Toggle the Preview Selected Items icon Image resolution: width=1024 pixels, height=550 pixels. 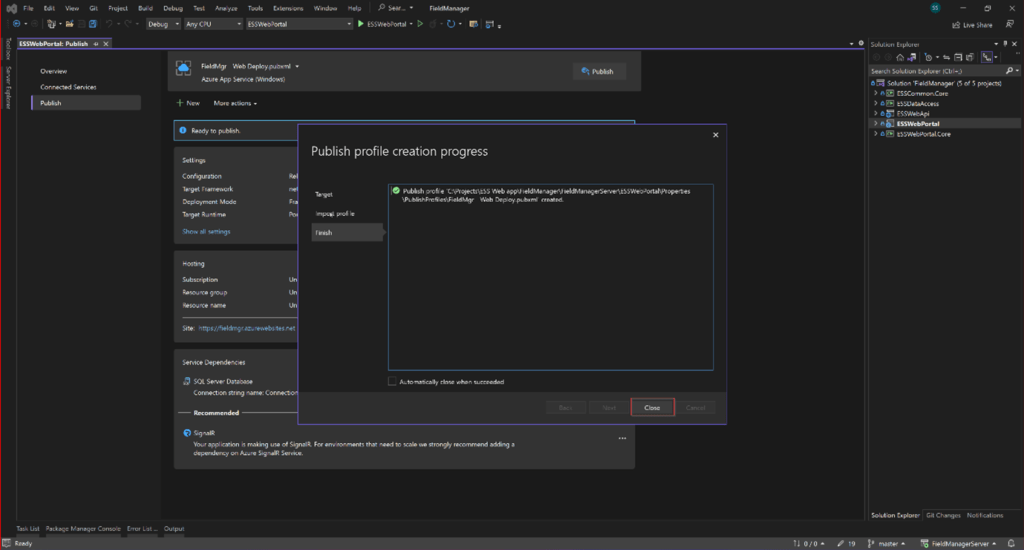click(987, 57)
